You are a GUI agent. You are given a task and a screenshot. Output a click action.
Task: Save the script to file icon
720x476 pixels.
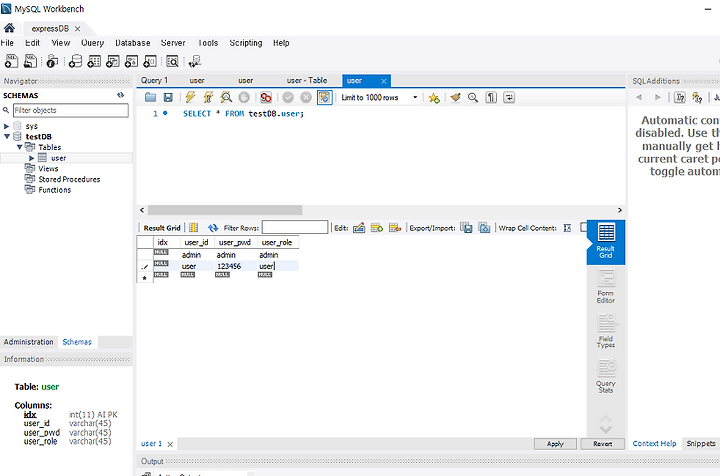pyautogui.click(x=168, y=97)
